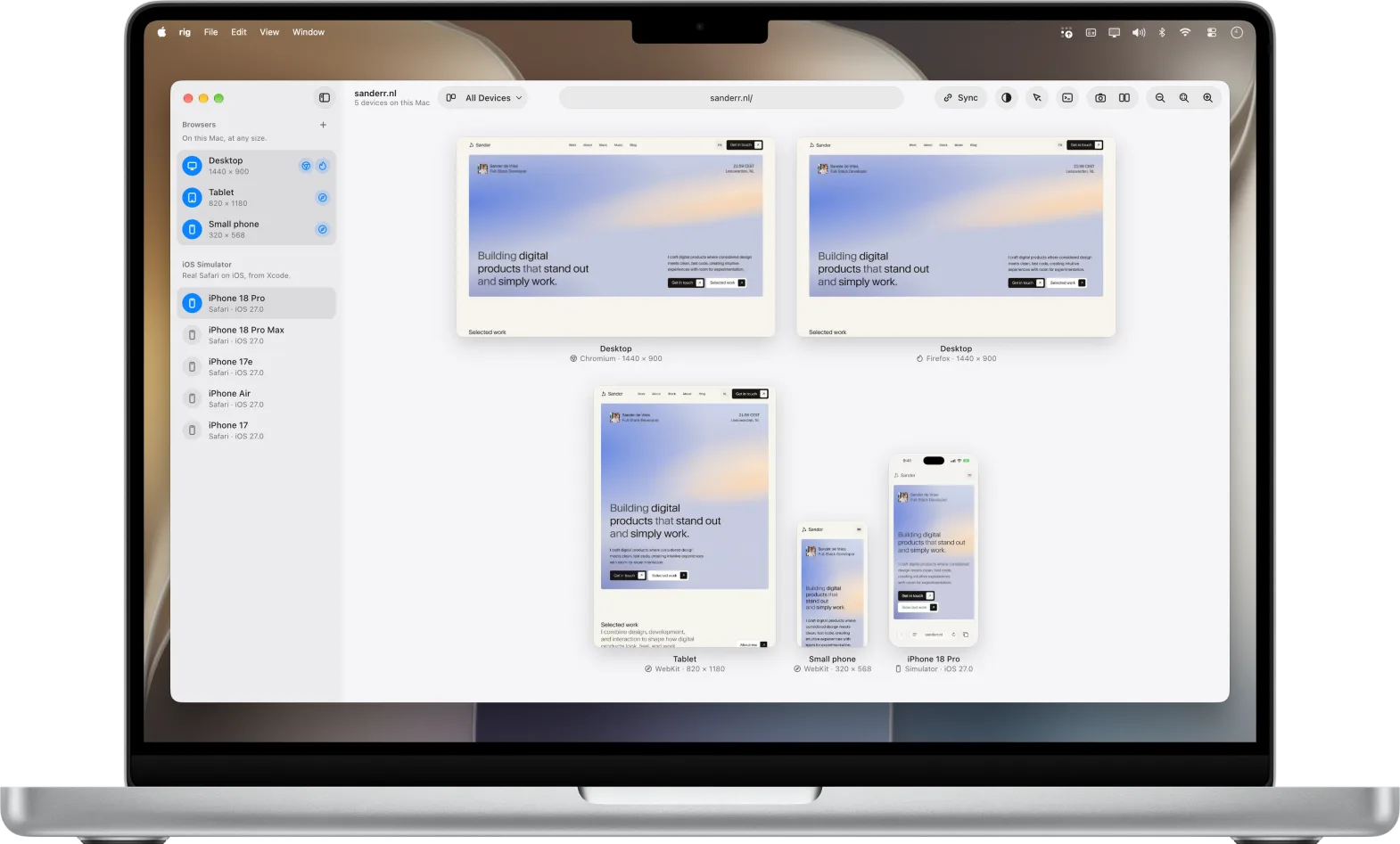Click the Tablet WebKit preview thumbnail
1400x844 pixels.
[685, 517]
